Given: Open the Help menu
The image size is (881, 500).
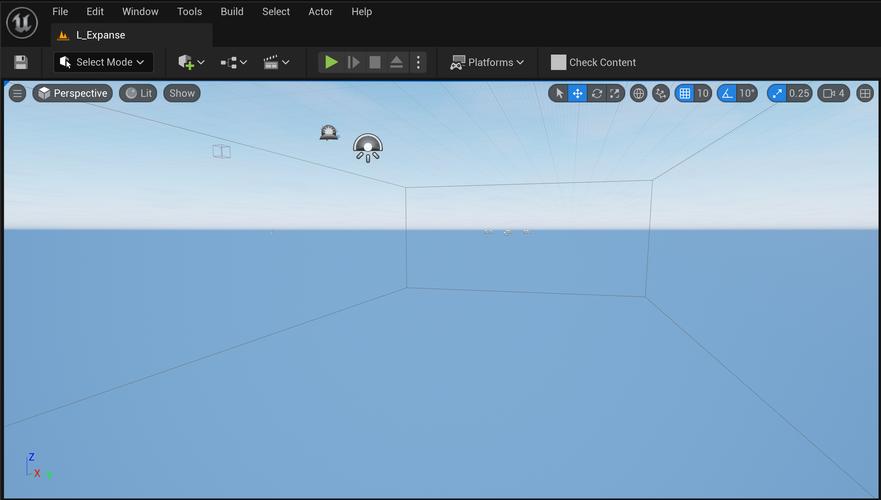Looking at the screenshot, I should point(362,11).
